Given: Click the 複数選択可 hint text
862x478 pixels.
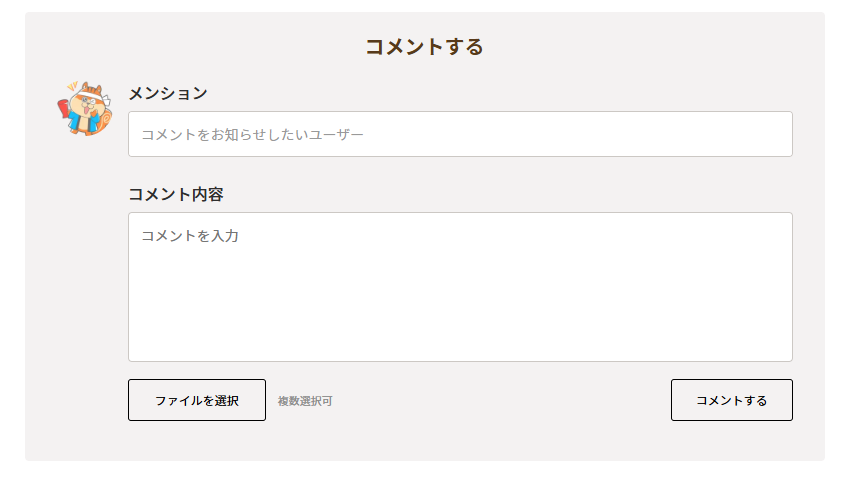Looking at the screenshot, I should pos(305,401).
